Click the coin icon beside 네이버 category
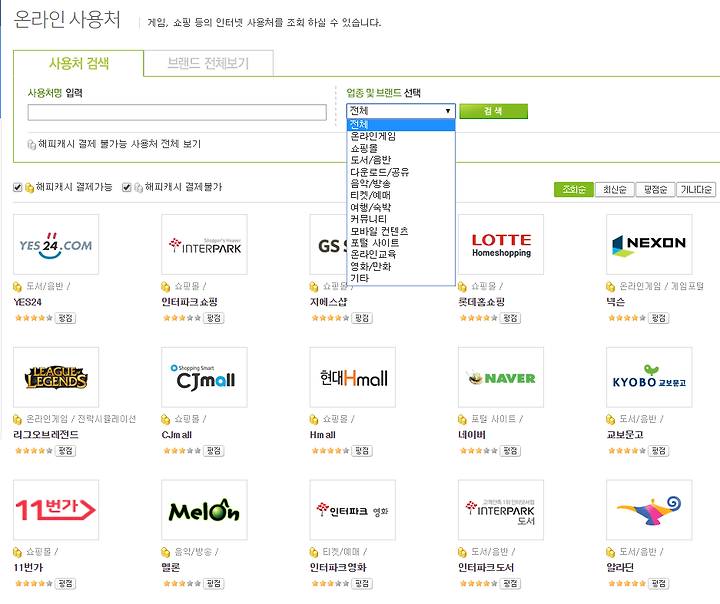The height and width of the screenshot is (604, 720). [462, 419]
